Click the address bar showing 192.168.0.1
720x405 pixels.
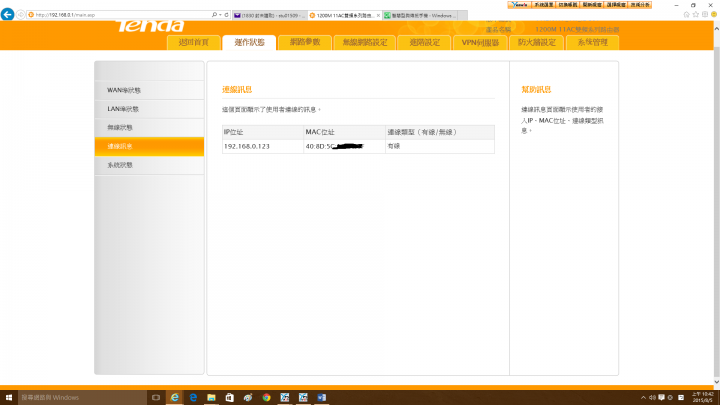point(119,15)
